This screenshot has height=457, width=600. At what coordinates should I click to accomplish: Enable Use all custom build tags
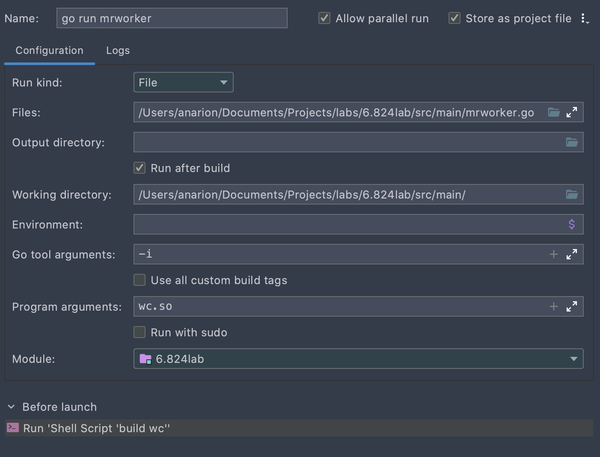[x=140, y=280]
